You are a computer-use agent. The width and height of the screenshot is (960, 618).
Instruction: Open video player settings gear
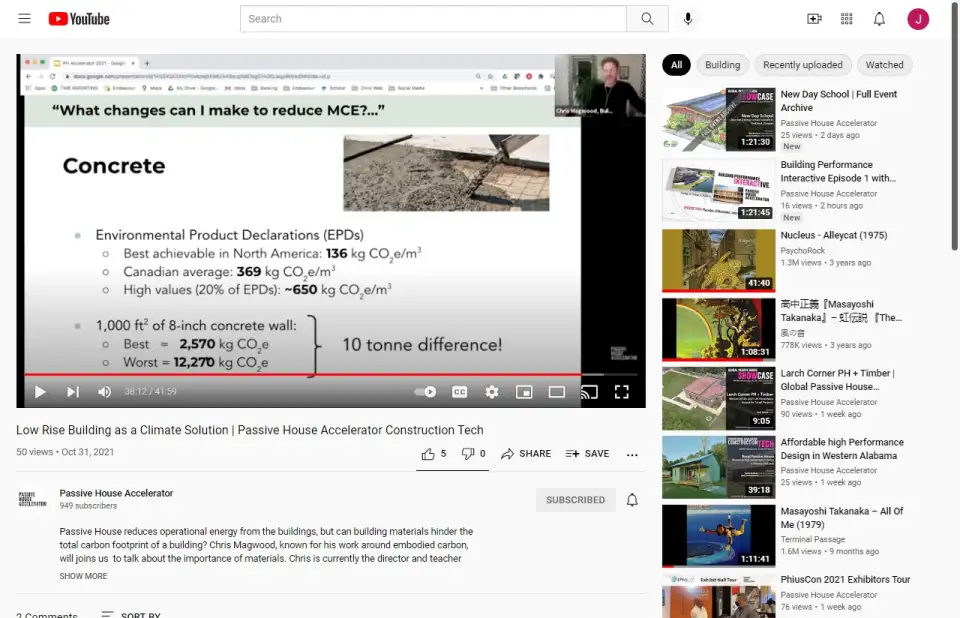492,392
